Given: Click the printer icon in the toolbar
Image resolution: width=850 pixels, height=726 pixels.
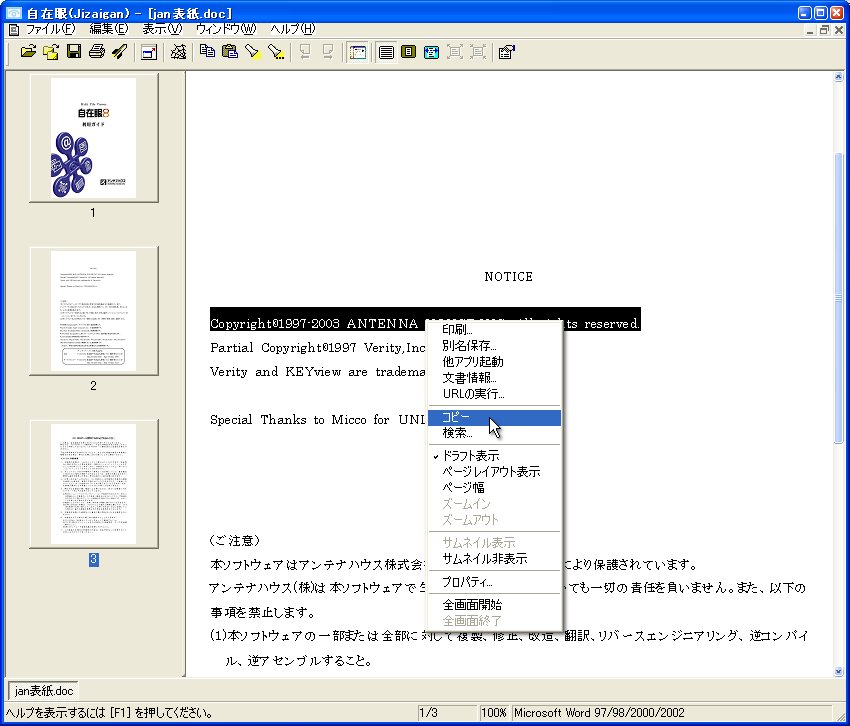Looking at the screenshot, I should tap(96, 52).
